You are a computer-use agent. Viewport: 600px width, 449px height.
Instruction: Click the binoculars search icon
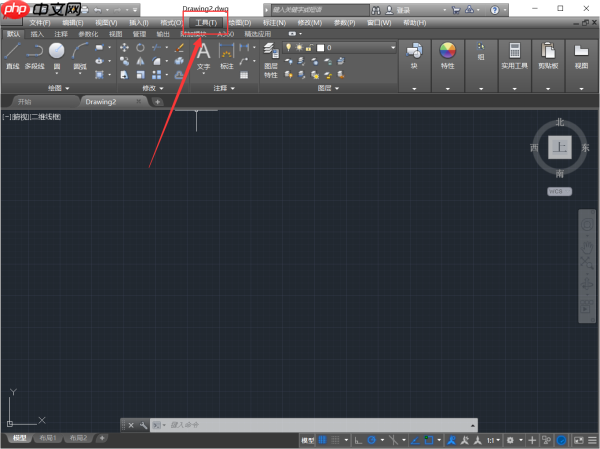pyautogui.click(x=376, y=10)
